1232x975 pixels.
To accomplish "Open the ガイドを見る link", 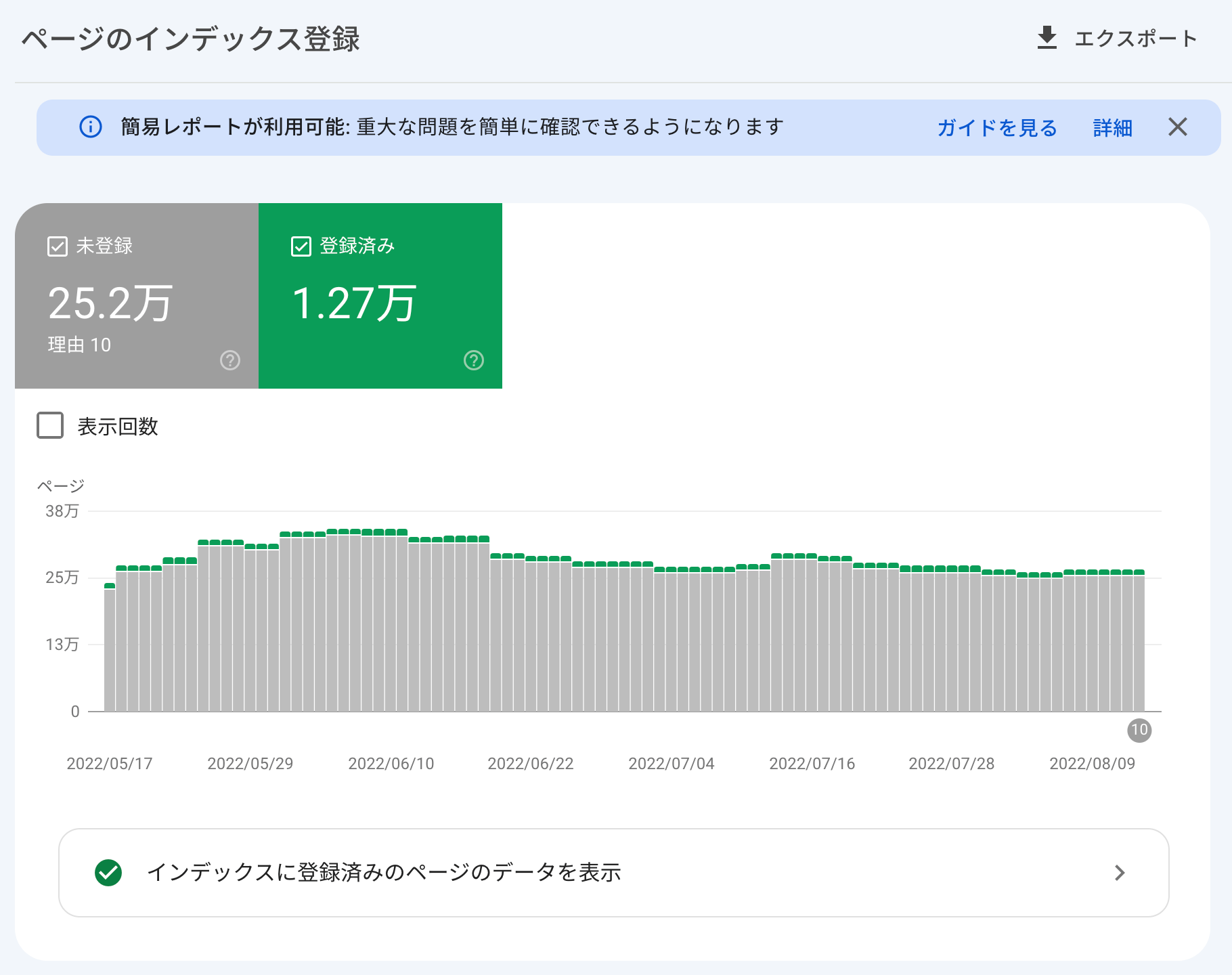I will [x=997, y=127].
